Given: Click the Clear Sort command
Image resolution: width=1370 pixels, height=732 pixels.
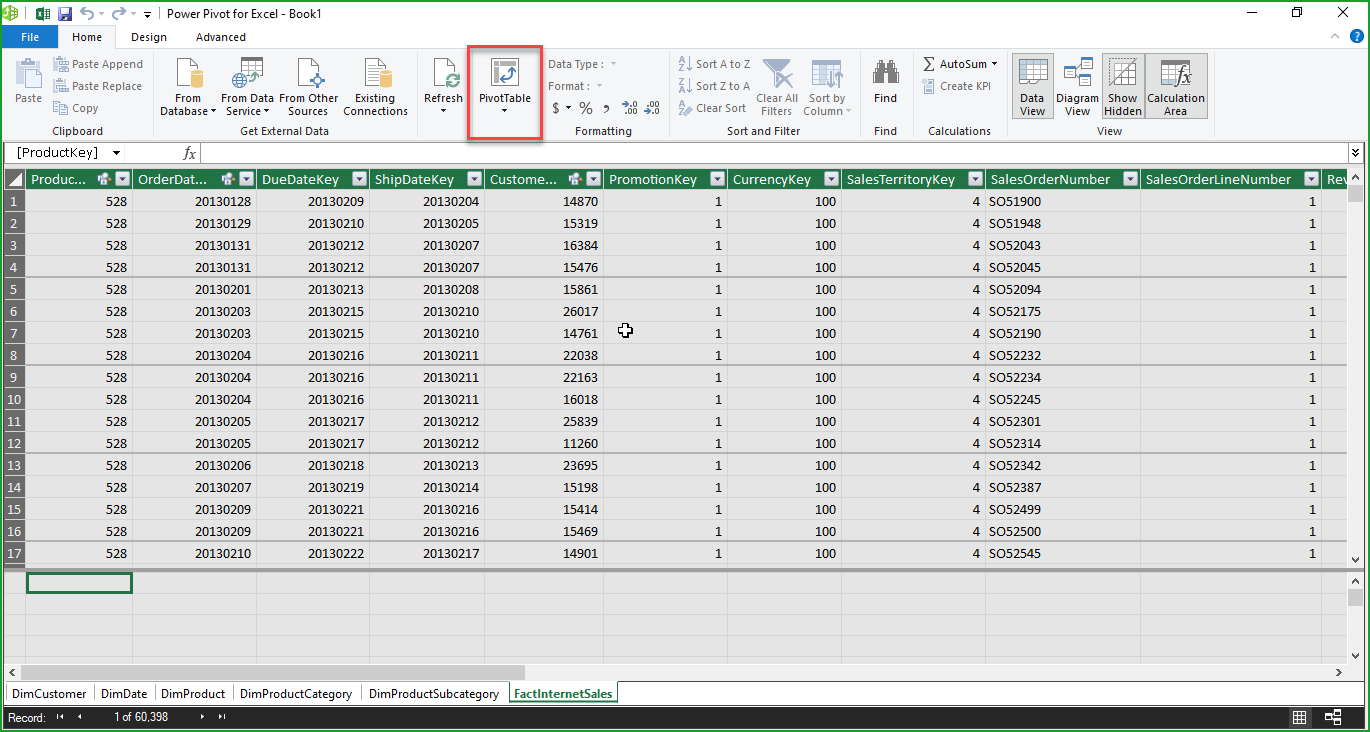Looking at the screenshot, I should click(x=712, y=108).
